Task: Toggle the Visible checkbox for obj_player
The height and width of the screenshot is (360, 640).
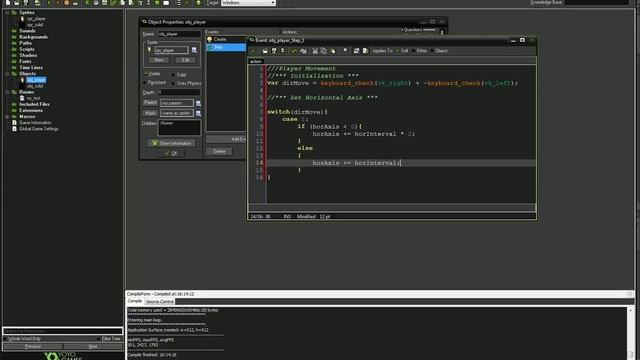Action: (x=145, y=73)
